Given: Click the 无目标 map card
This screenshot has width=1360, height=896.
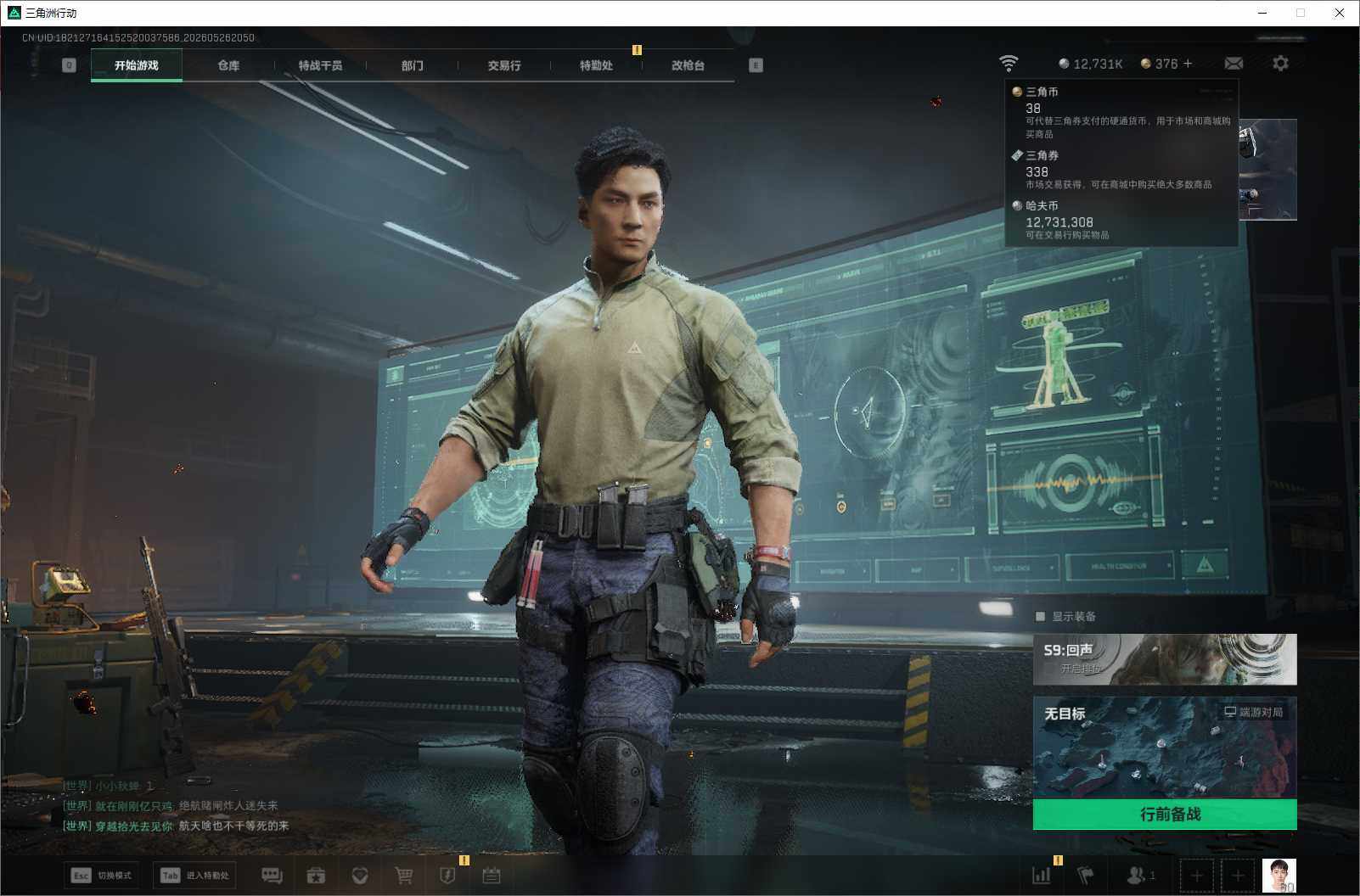Looking at the screenshot, I should click(x=1165, y=748).
